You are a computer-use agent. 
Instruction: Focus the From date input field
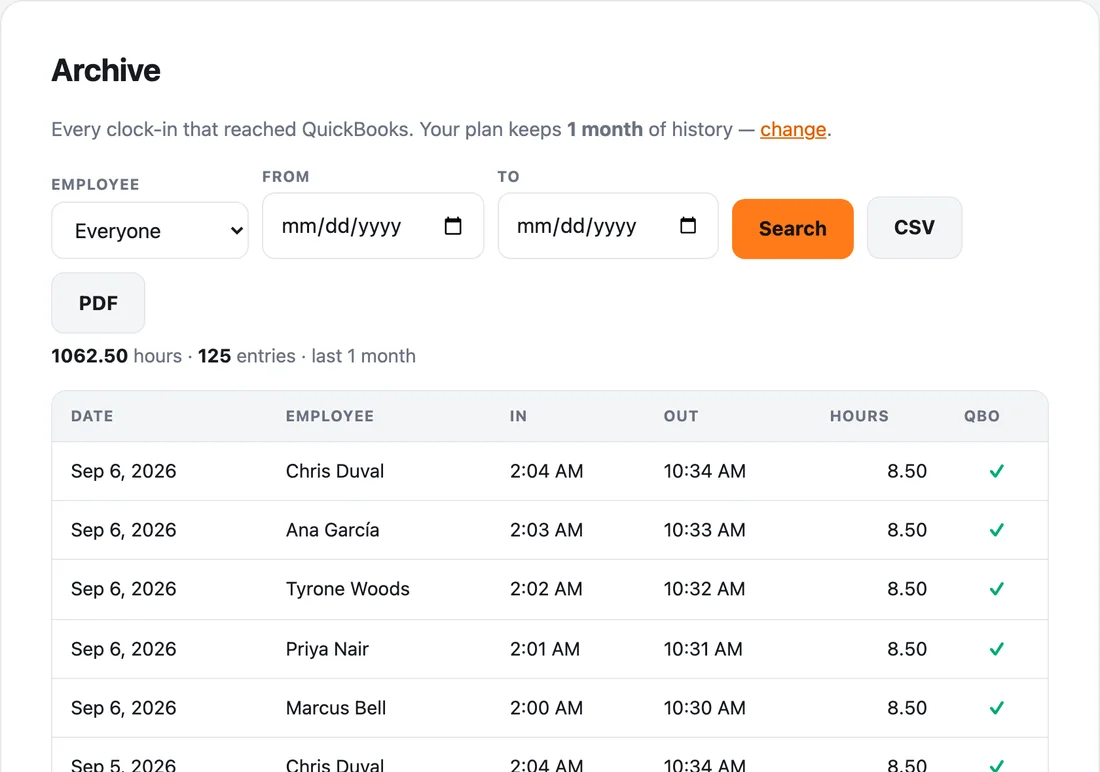(x=373, y=226)
